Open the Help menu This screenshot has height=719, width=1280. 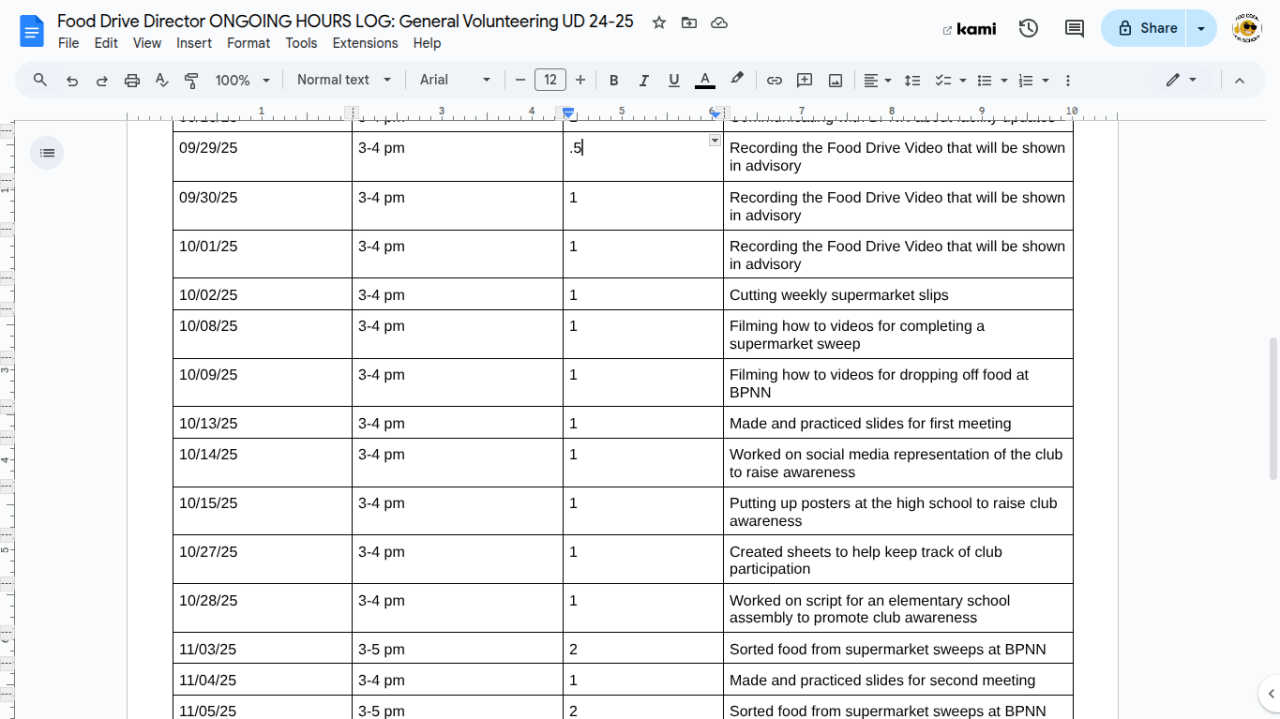427,43
